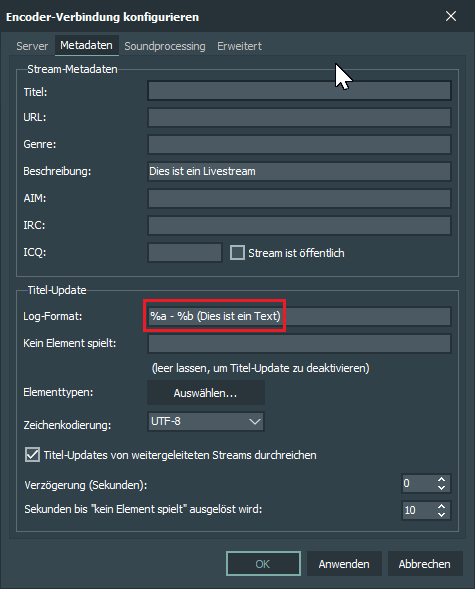475x589 pixels.
Task: Click the Kein Element spielt field
Action: tap(299, 343)
